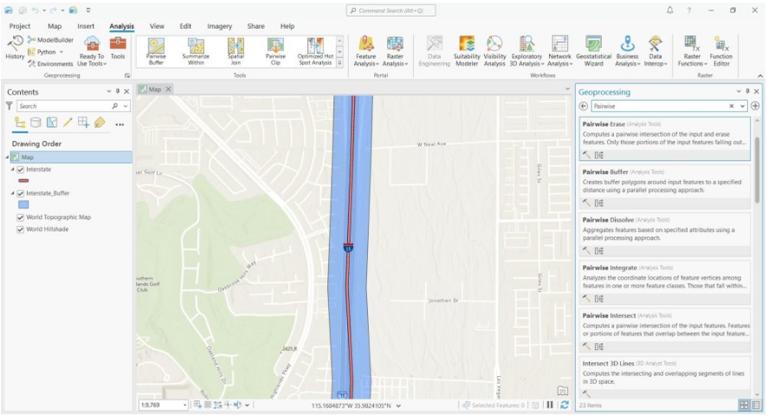Open the Function Editor
This screenshot has height=416, width=768.
[x=721, y=51]
